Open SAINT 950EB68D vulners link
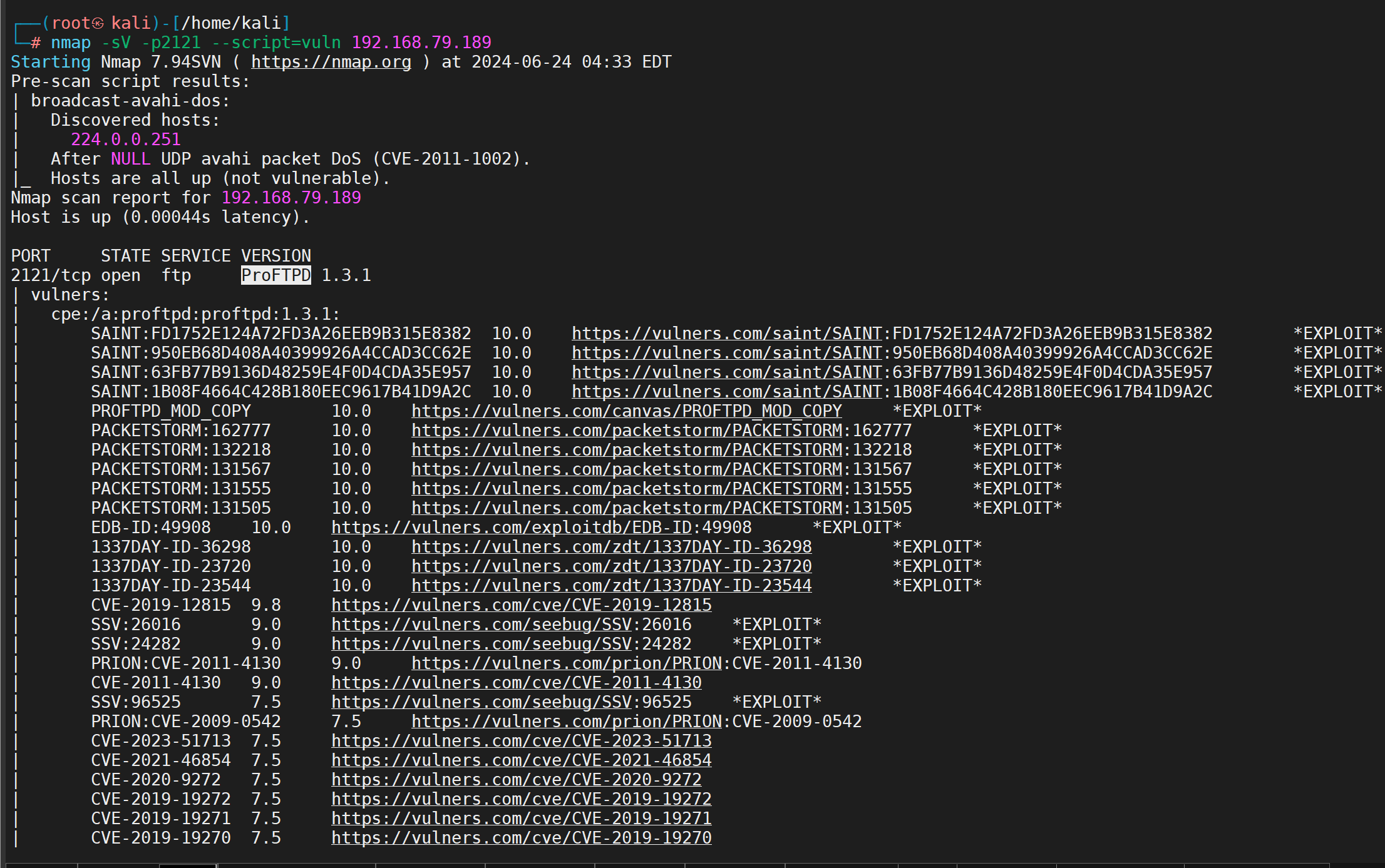 coord(726,353)
